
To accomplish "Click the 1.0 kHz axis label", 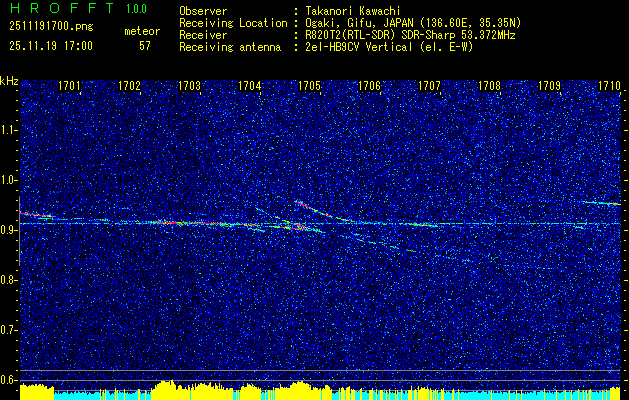I will coord(8,180).
